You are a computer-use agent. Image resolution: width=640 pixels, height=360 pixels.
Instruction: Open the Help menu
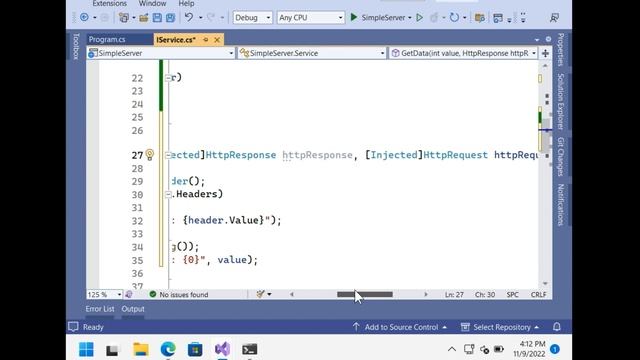(186, 4)
